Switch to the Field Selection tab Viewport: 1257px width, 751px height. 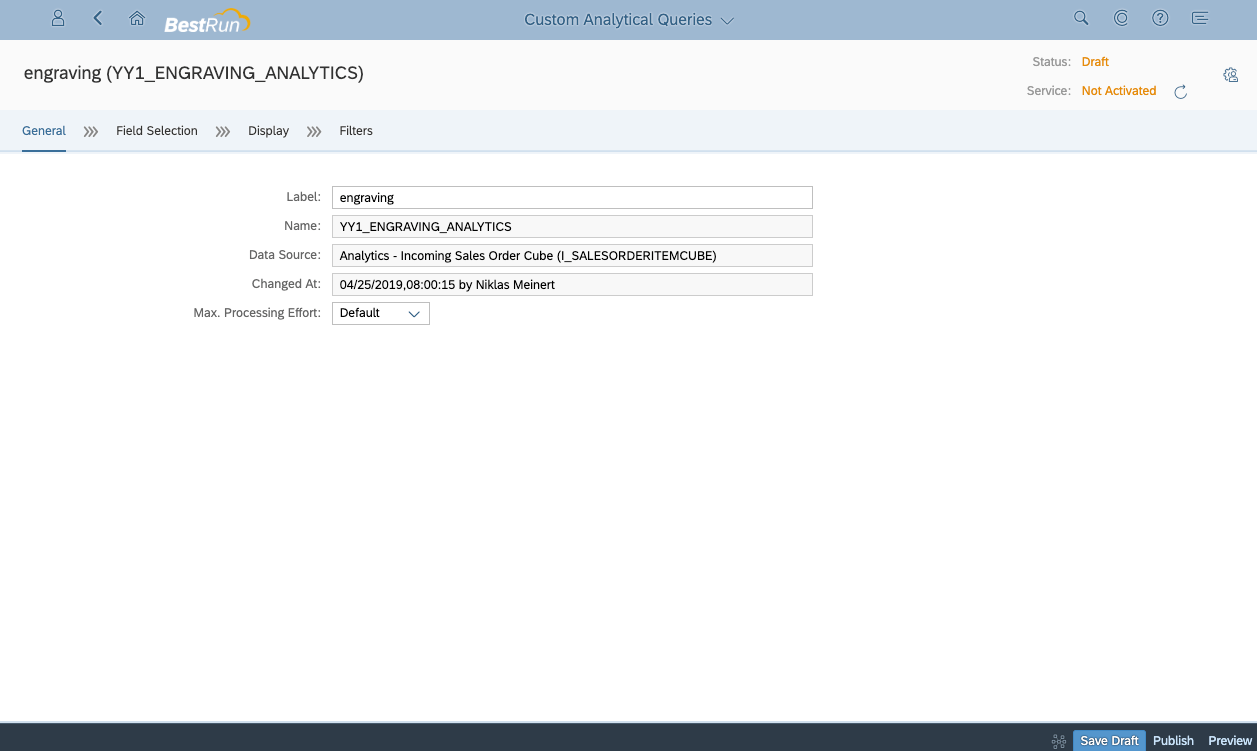point(156,131)
